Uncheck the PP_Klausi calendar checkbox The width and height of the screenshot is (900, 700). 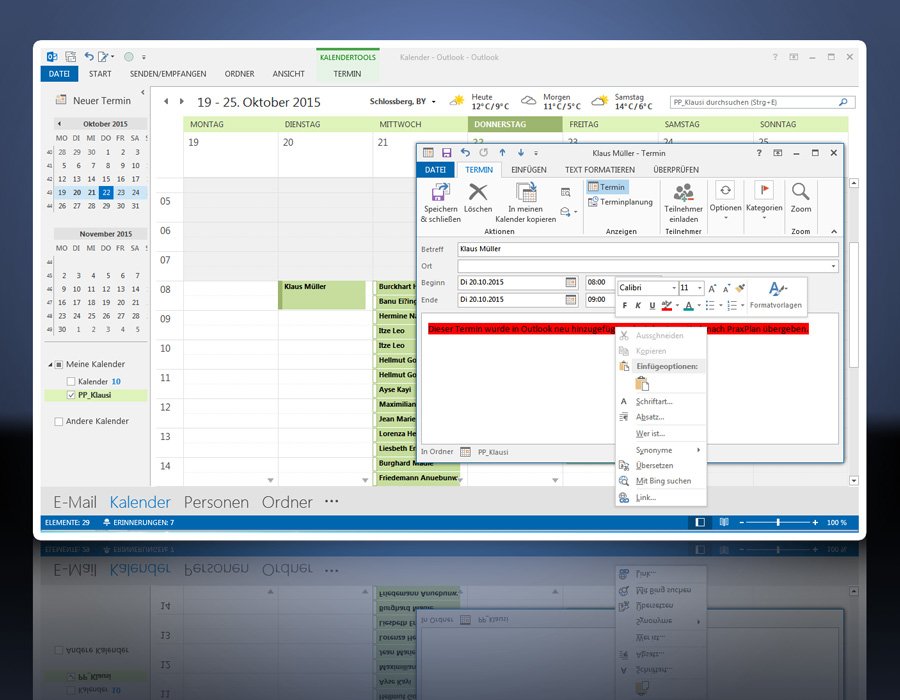pos(71,395)
